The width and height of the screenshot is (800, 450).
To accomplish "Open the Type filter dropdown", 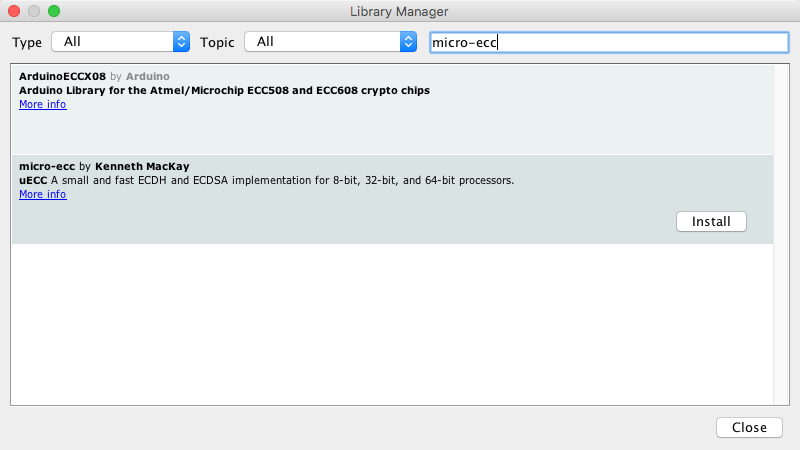I will (x=120, y=42).
